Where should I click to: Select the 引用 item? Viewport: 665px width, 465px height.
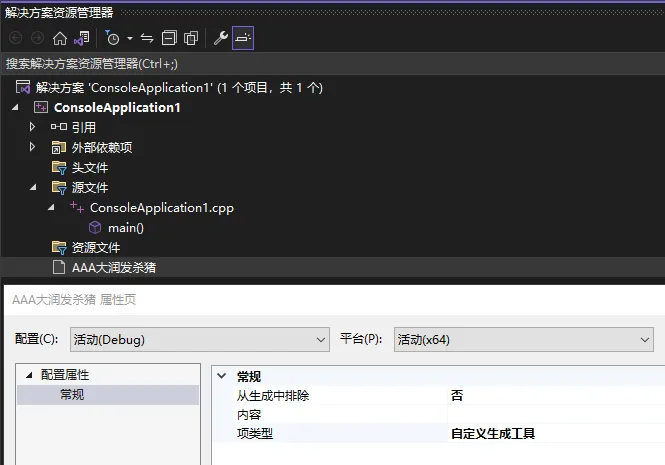point(84,127)
